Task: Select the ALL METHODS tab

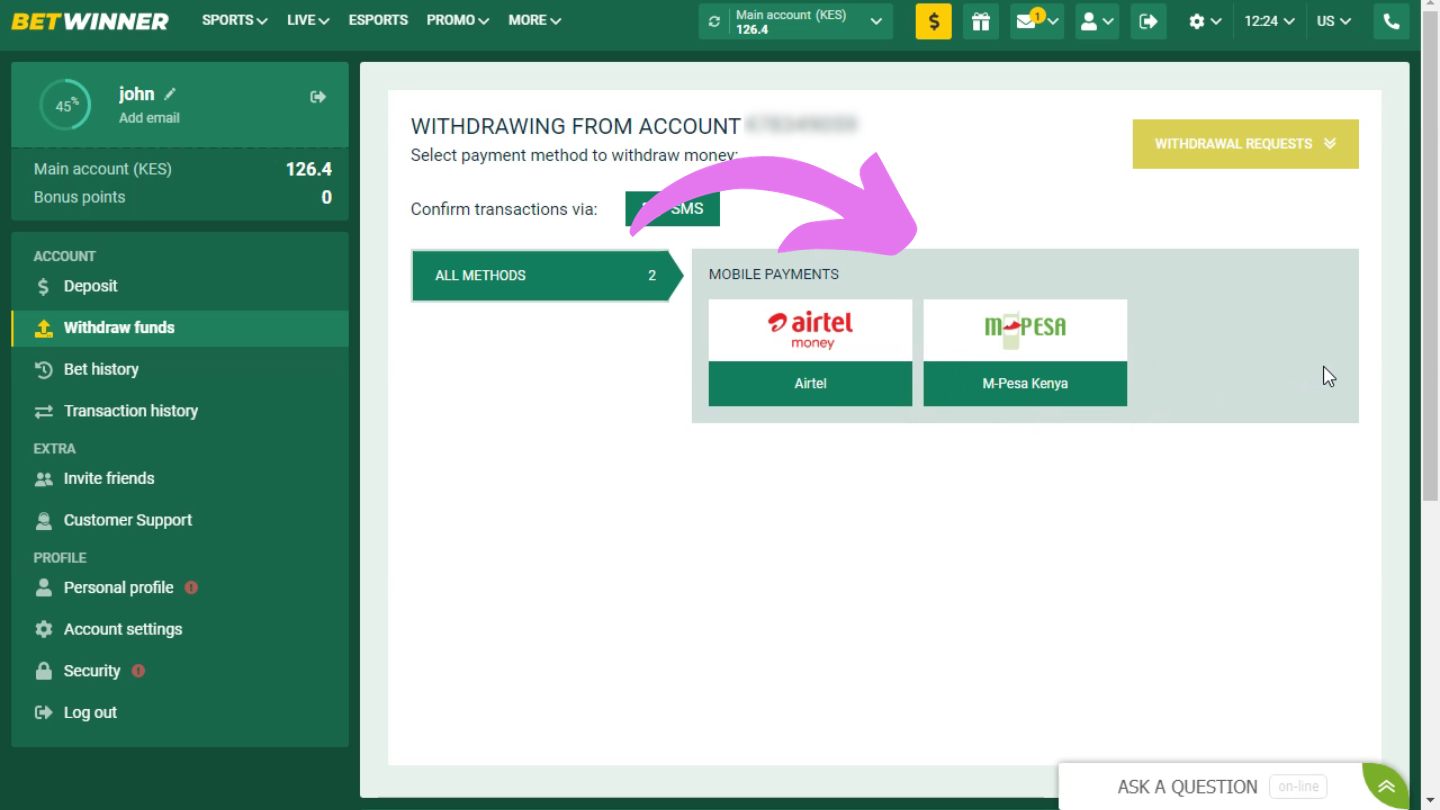Action: point(546,276)
